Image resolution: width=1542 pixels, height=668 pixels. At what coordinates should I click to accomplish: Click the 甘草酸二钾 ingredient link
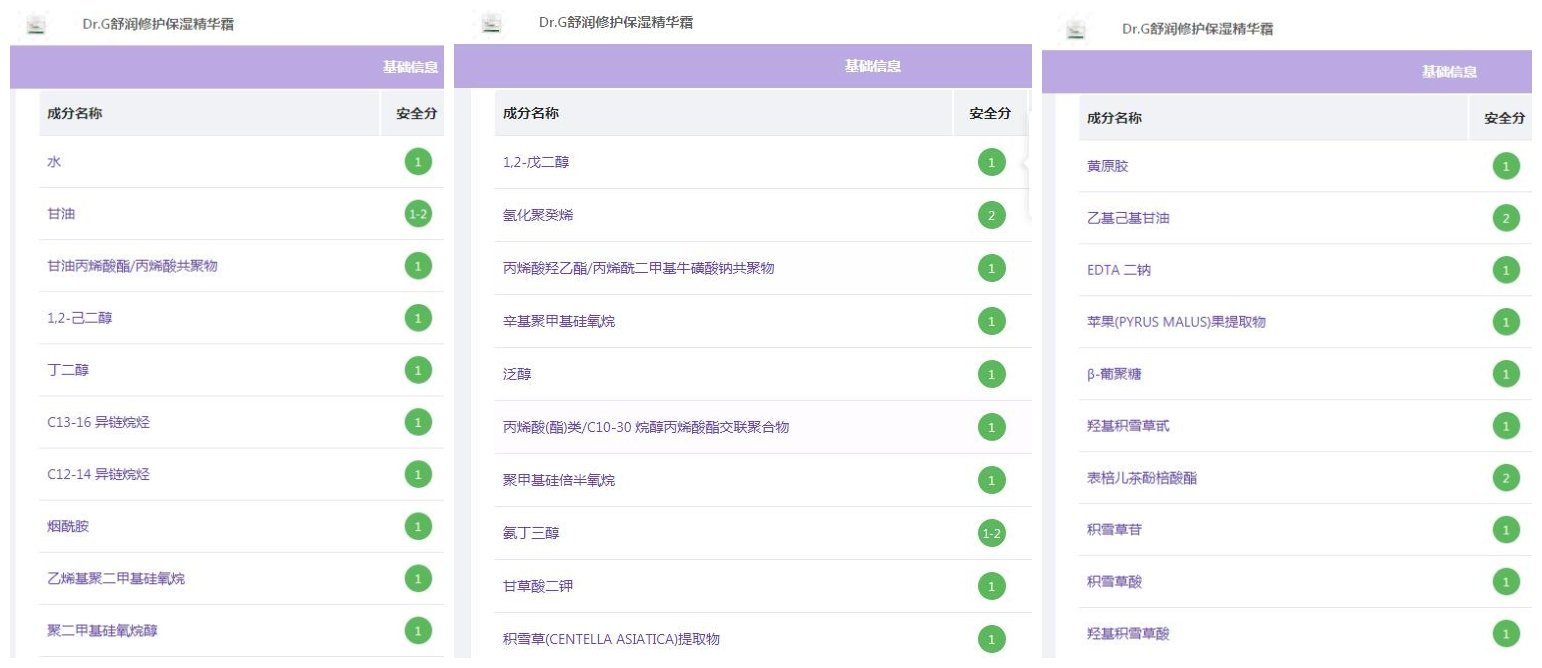[x=537, y=586]
